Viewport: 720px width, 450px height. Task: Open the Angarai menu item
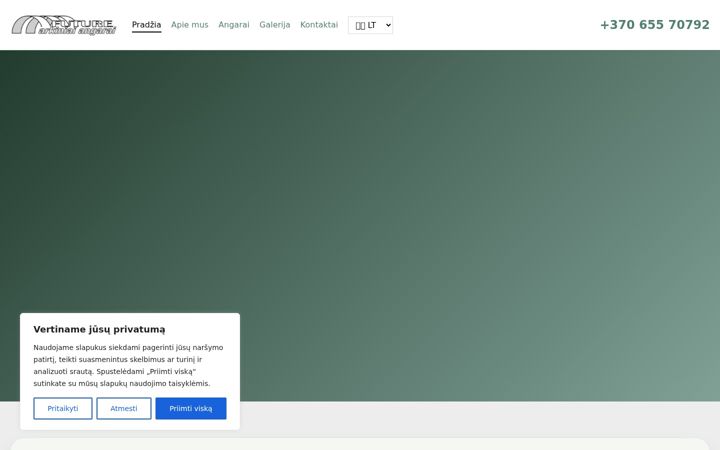click(234, 25)
